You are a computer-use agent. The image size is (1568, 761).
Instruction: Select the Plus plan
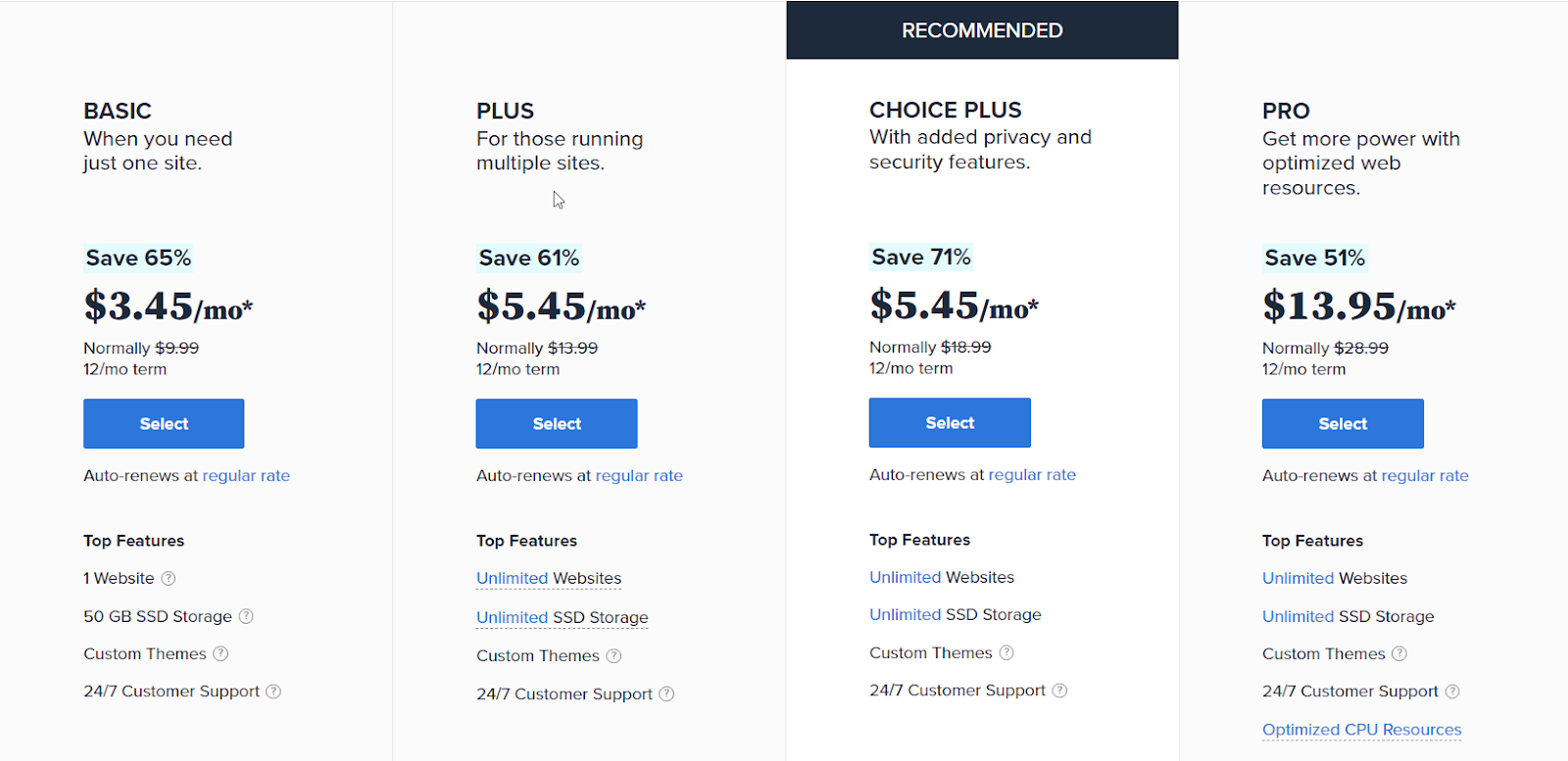click(x=557, y=423)
